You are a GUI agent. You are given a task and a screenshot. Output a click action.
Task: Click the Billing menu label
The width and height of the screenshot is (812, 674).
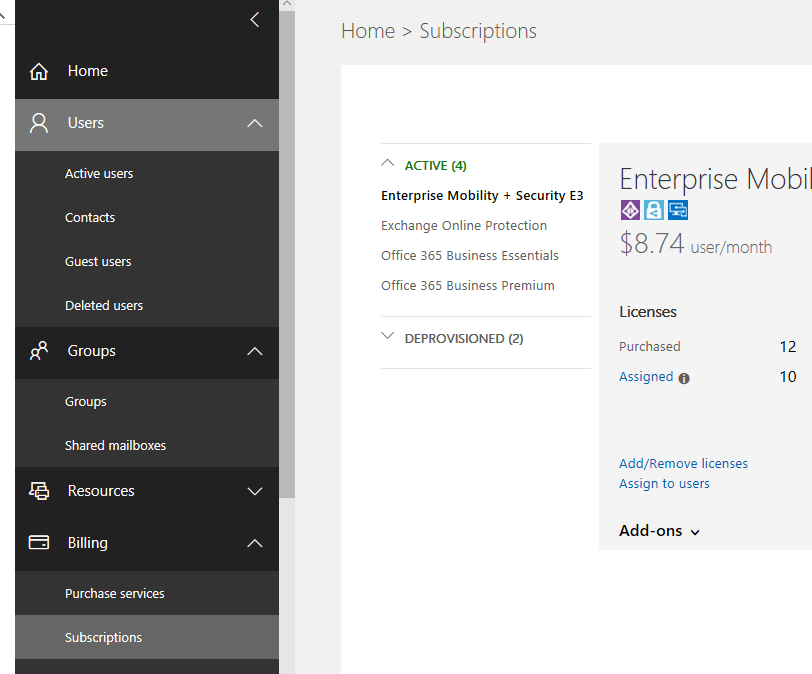[88, 543]
